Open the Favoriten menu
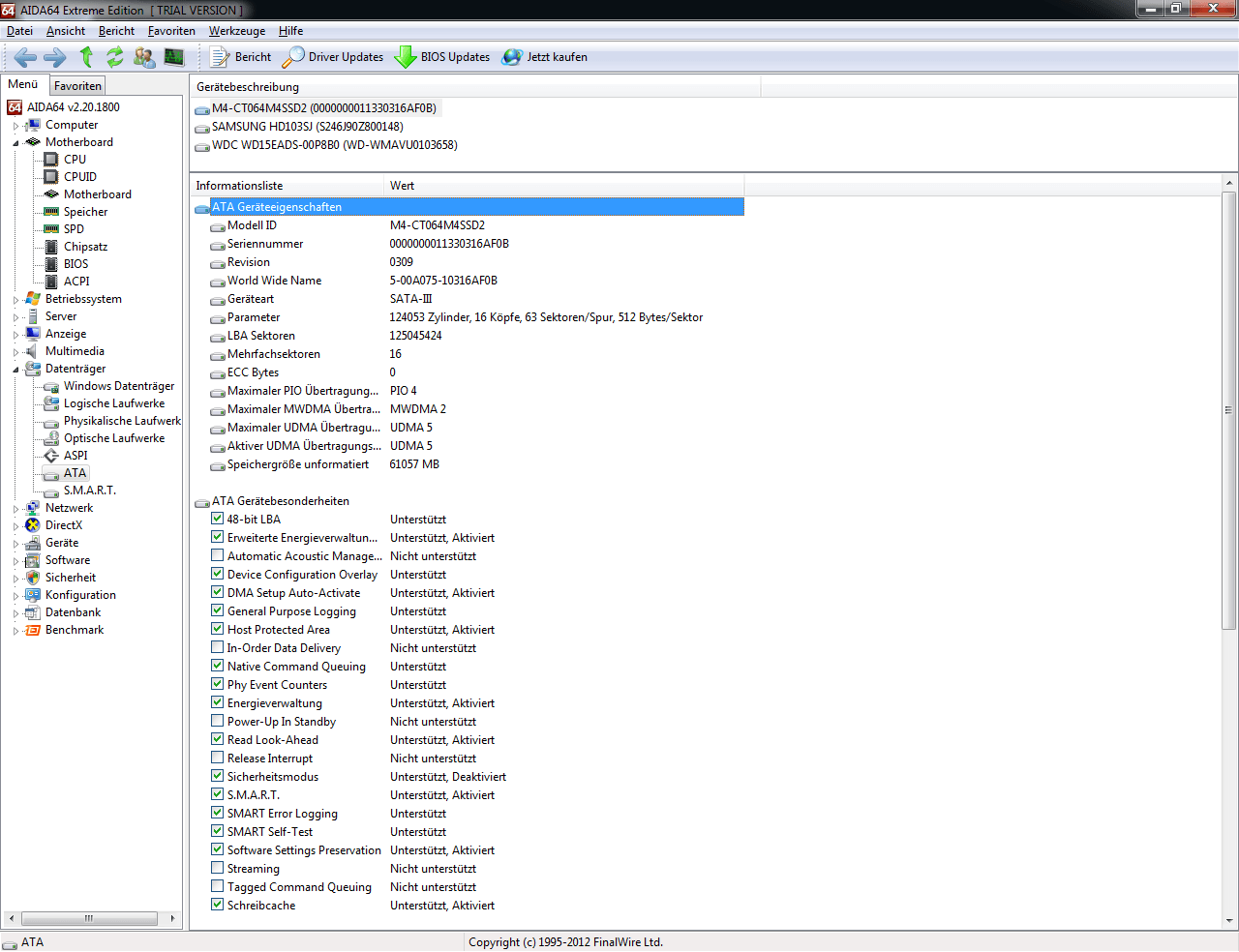Screen dimensions: 1239x952 click(x=171, y=31)
